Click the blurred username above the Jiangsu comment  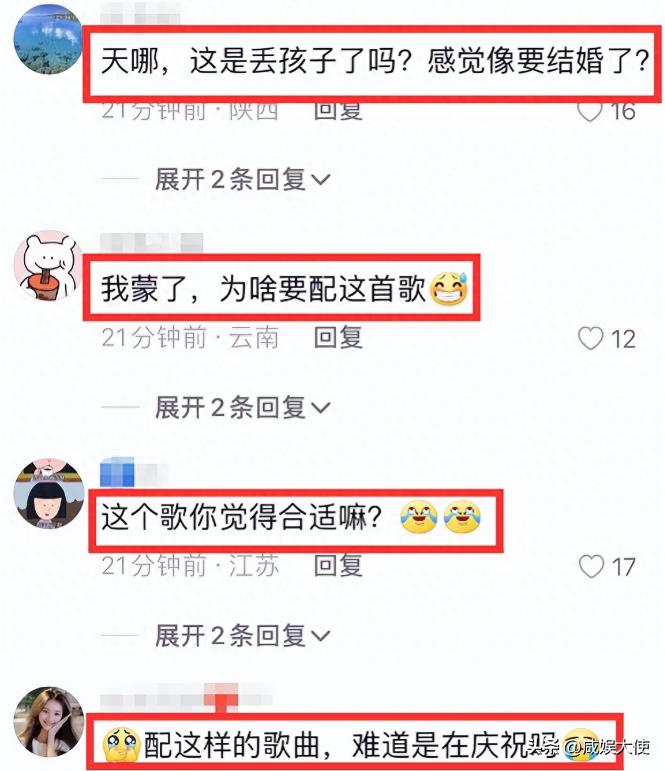point(134,473)
